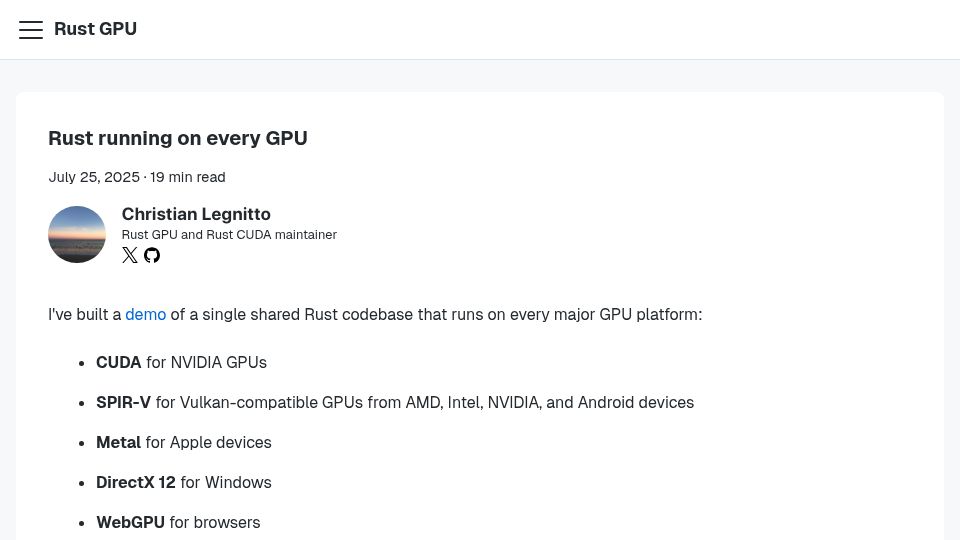The width and height of the screenshot is (960, 540).
Task: Select the "July 25, 2025" publication date
Action: click(94, 178)
